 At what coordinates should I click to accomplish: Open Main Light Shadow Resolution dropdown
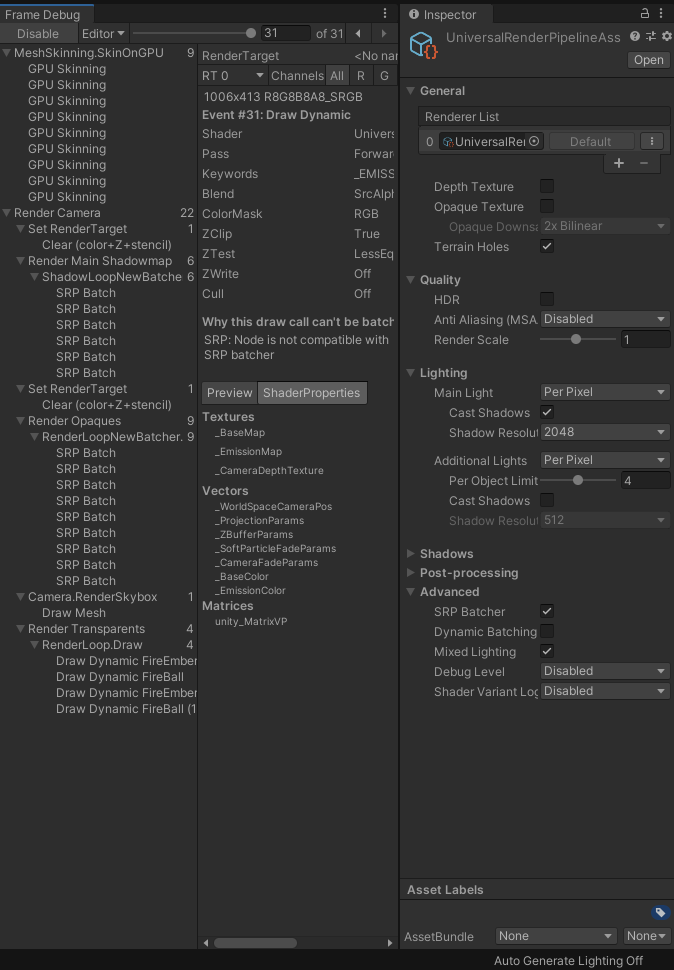pyautogui.click(x=605, y=432)
